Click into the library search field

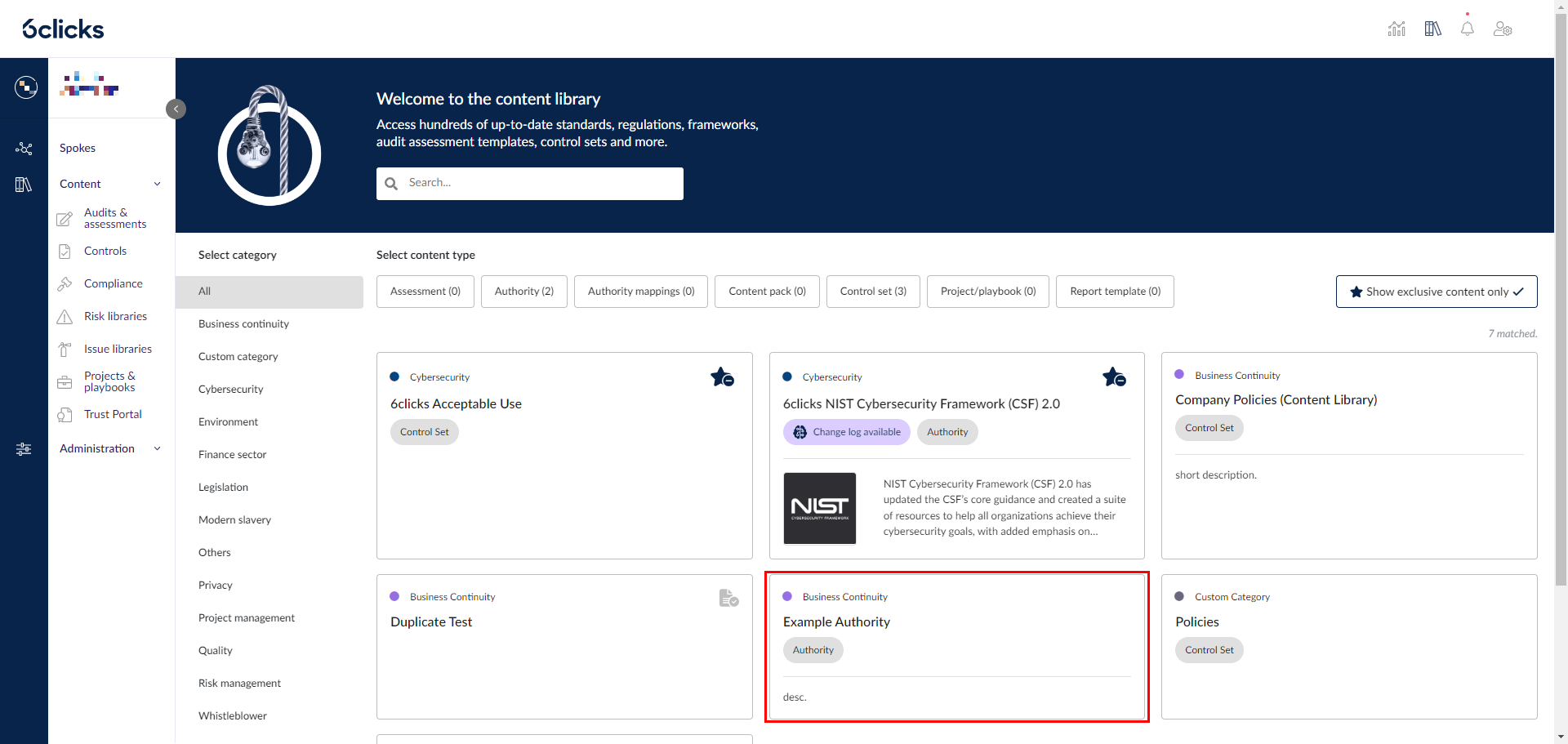point(530,184)
